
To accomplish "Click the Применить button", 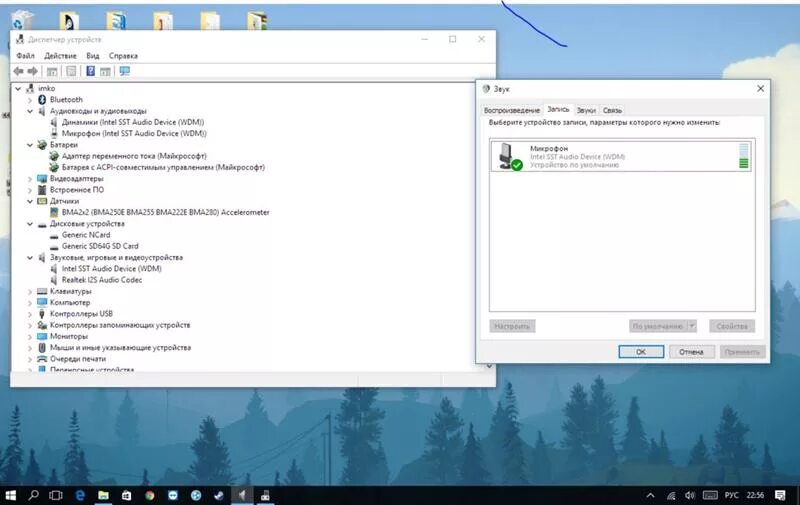I will pos(742,352).
